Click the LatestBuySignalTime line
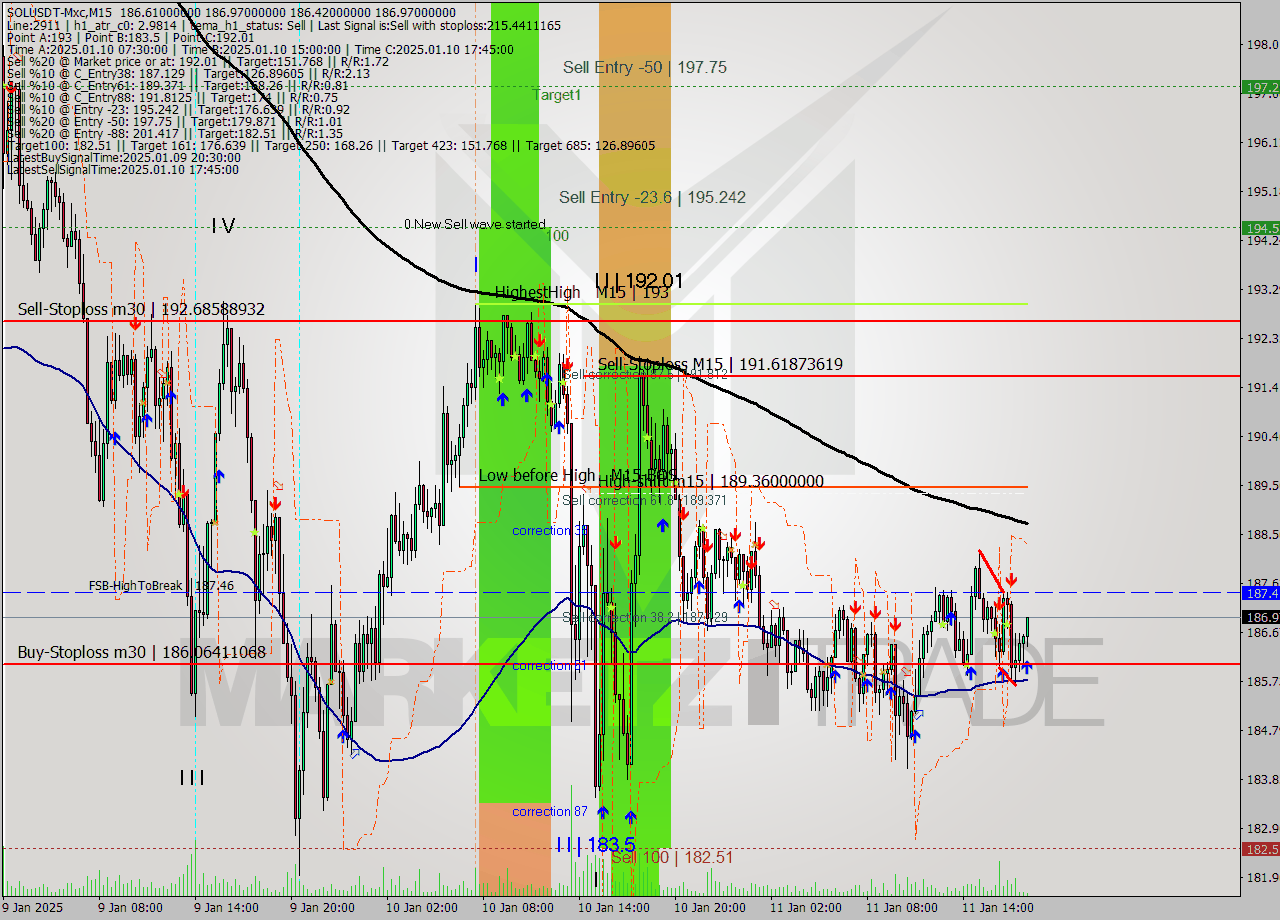The image size is (1280, 920). [x=123, y=157]
